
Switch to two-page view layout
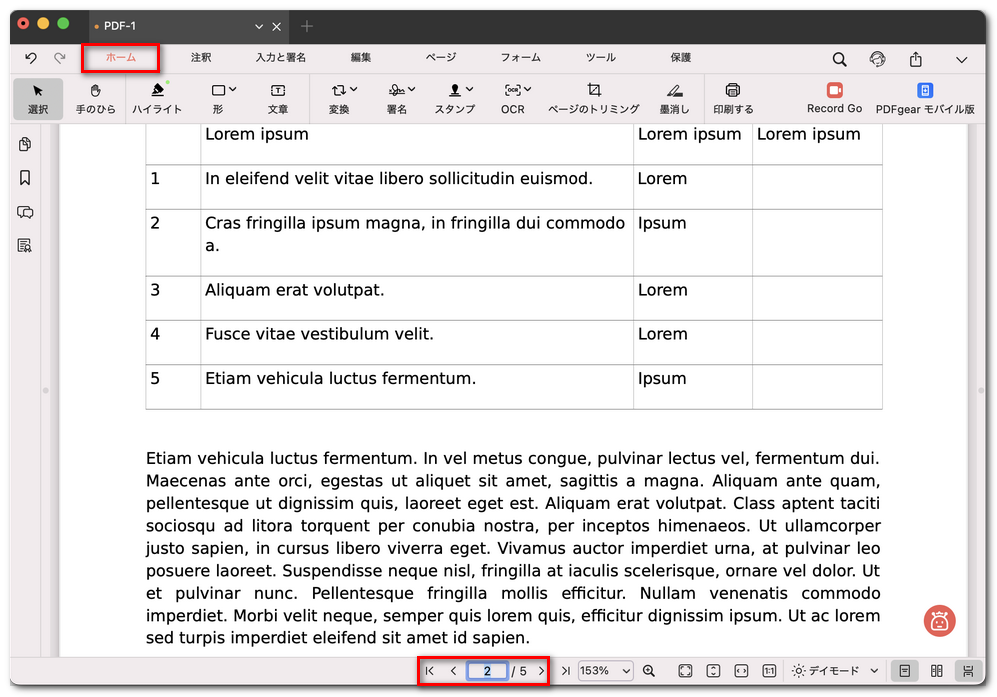pyautogui.click(x=937, y=671)
